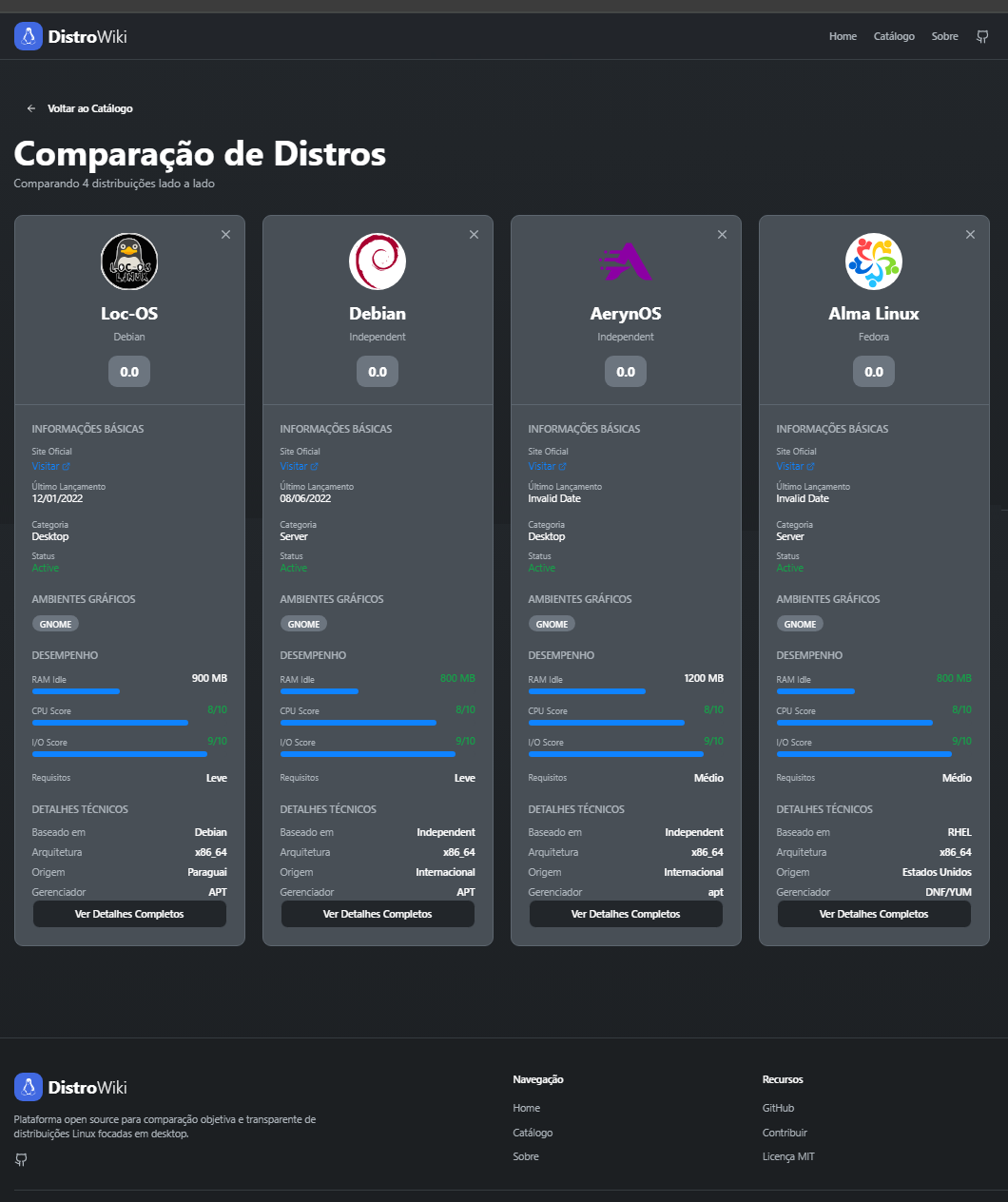Viewport: 1008px width, 1202px height.
Task: Open Licença MIT link in footer
Action: [787, 1156]
